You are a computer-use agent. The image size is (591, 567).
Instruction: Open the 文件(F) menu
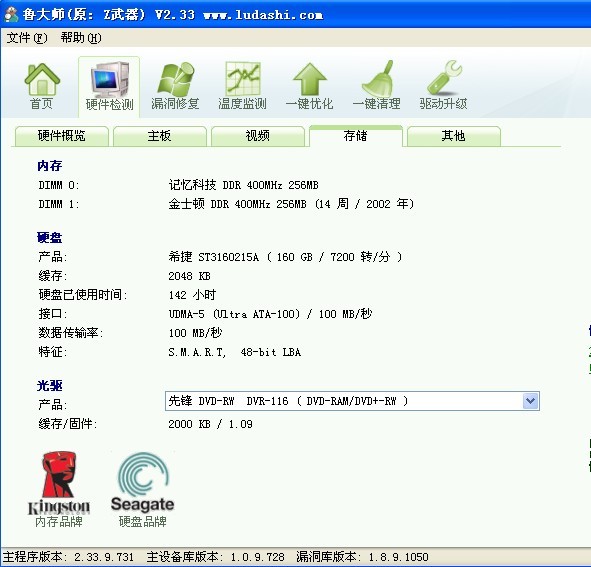[x=27, y=38]
